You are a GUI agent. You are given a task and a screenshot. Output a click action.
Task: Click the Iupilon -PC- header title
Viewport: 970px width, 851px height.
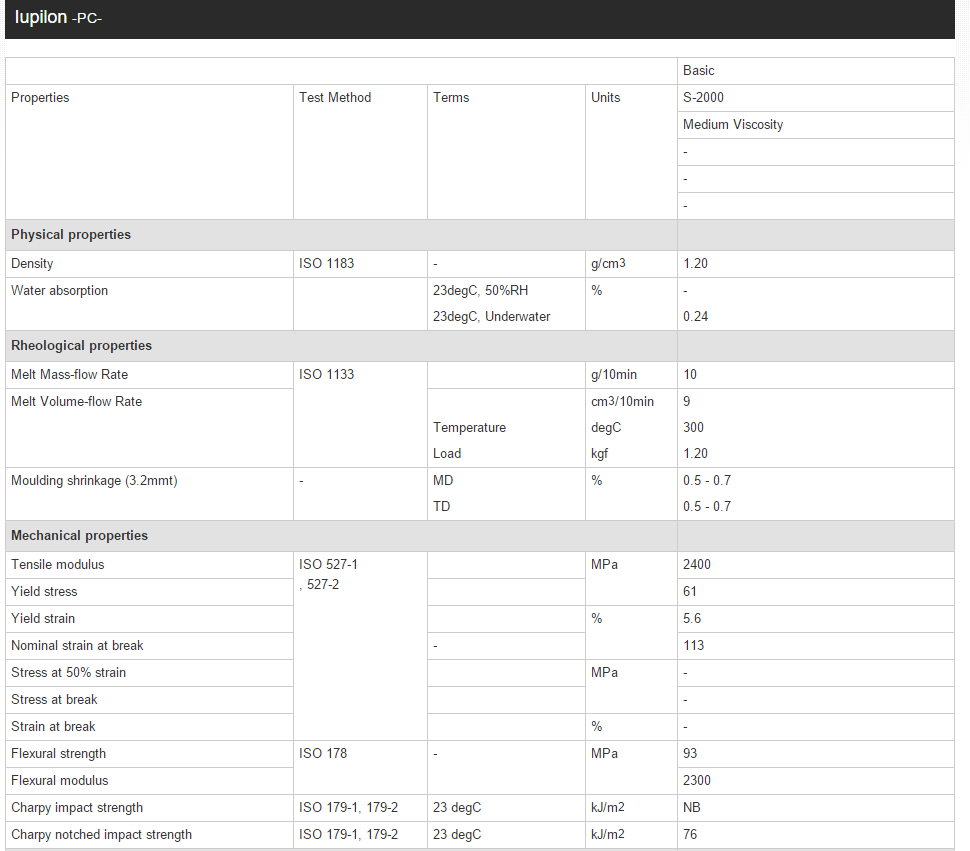(58, 17)
